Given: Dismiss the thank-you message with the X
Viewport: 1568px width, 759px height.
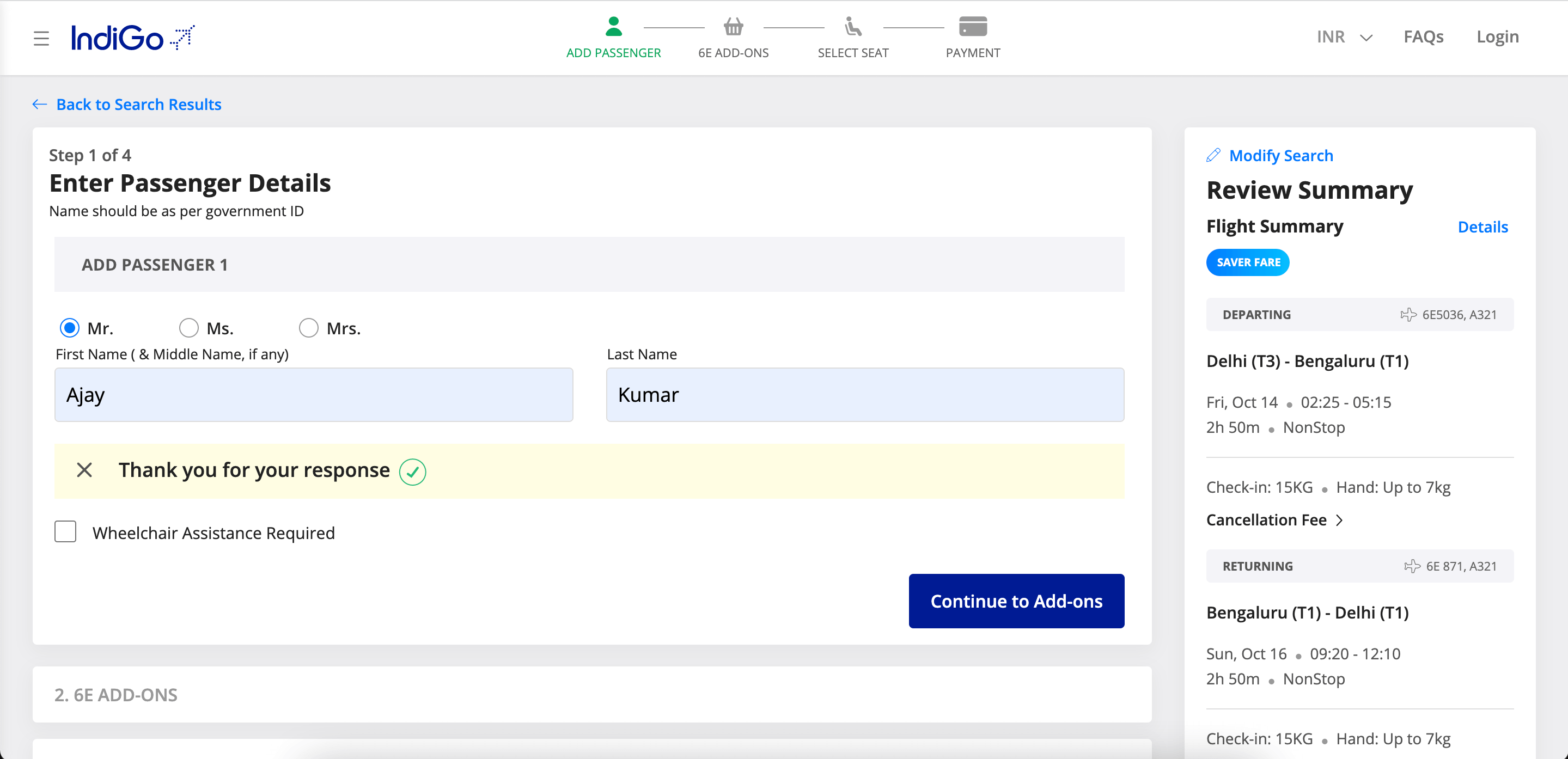Looking at the screenshot, I should [x=84, y=470].
